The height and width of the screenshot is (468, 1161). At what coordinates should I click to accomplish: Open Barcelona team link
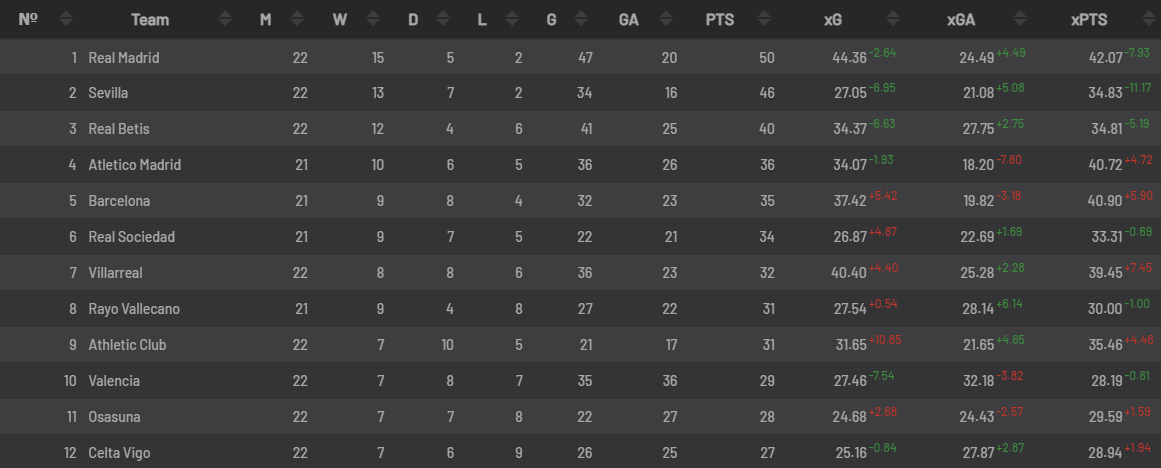(119, 201)
